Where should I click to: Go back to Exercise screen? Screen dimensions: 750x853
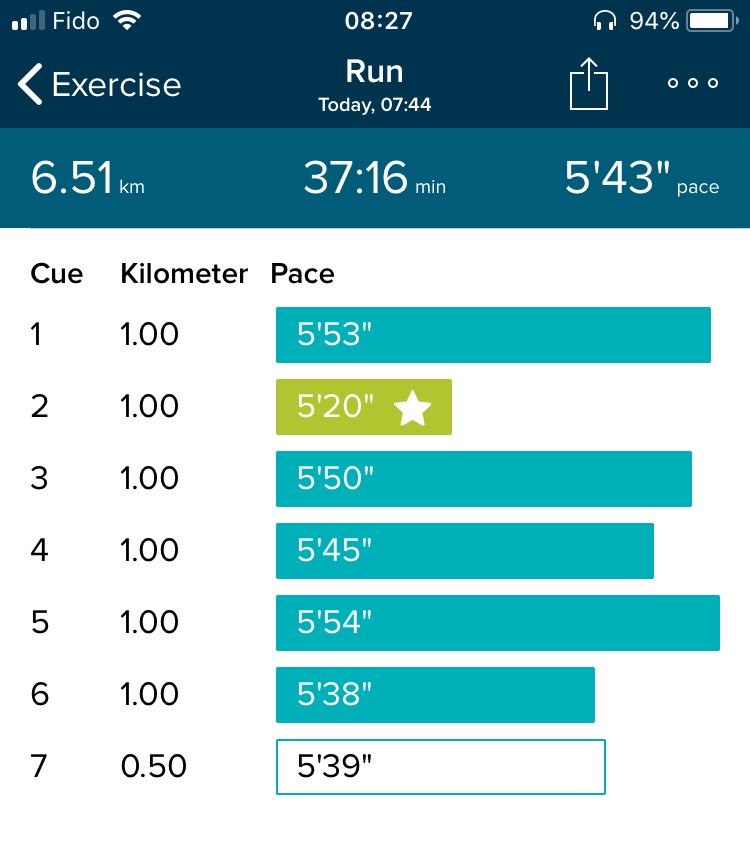coord(100,85)
